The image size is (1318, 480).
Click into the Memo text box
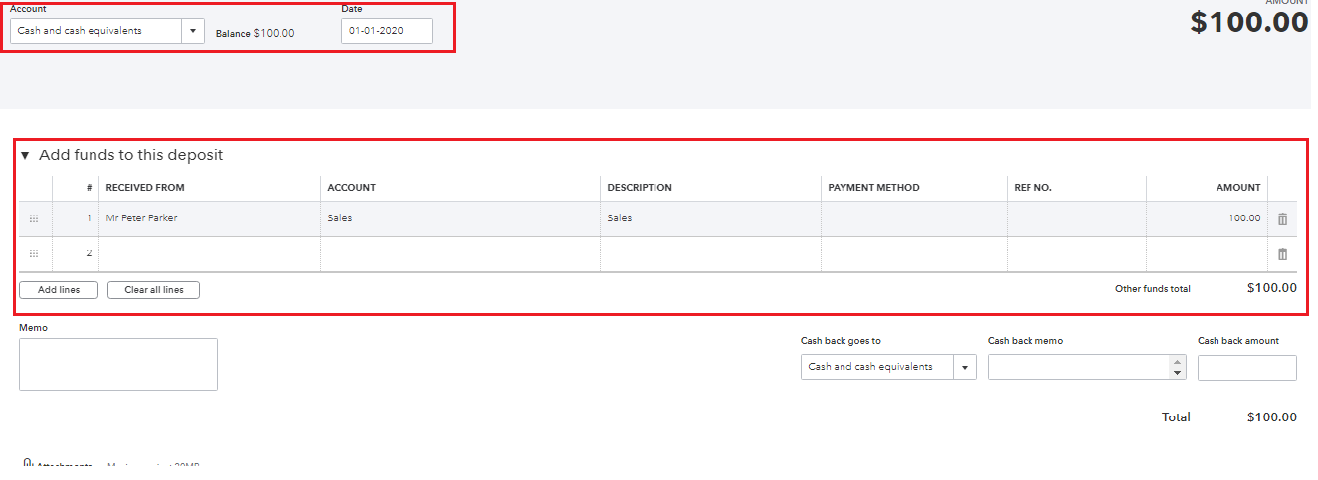pos(118,364)
